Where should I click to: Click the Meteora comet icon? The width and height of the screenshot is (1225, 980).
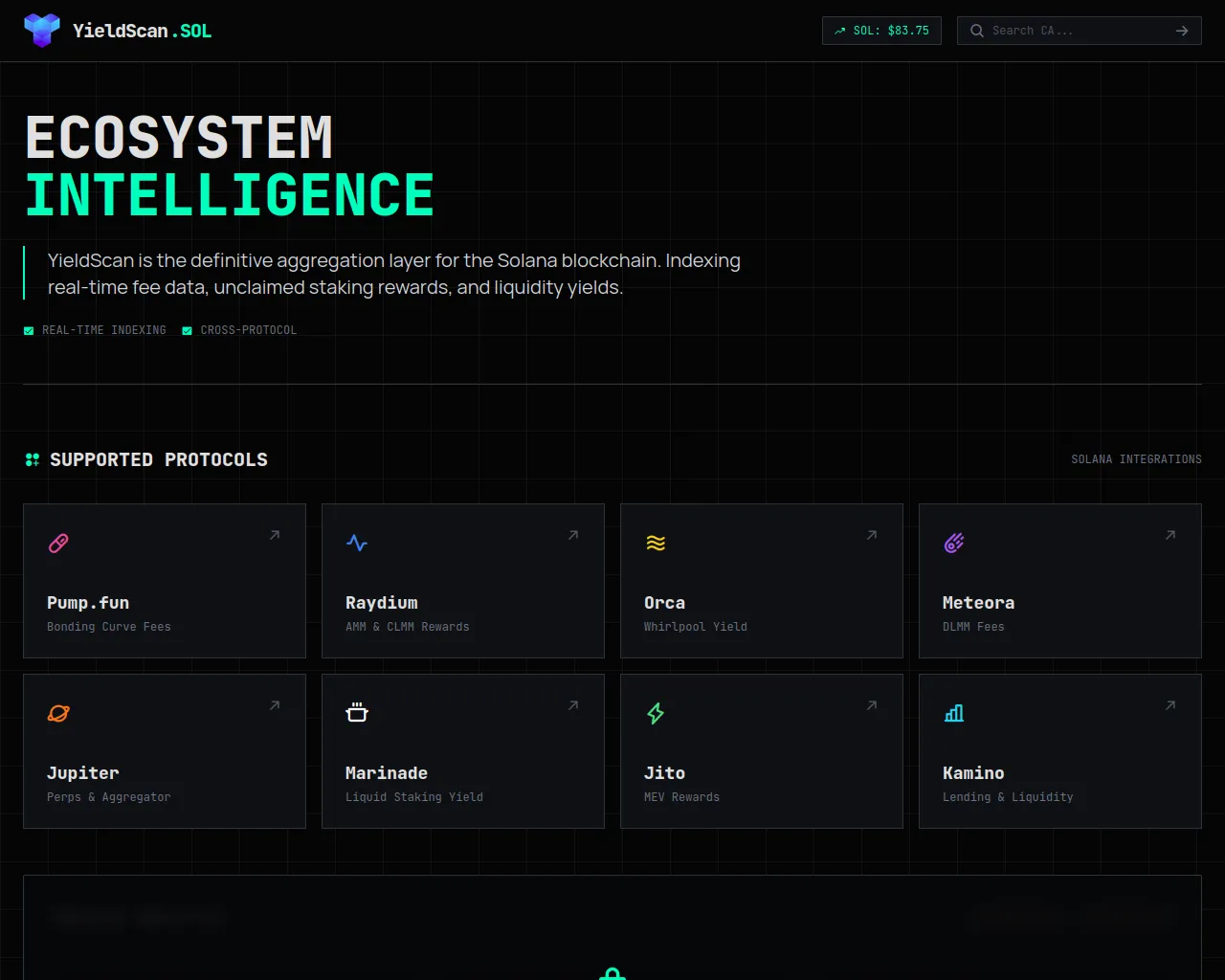tap(954, 543)
